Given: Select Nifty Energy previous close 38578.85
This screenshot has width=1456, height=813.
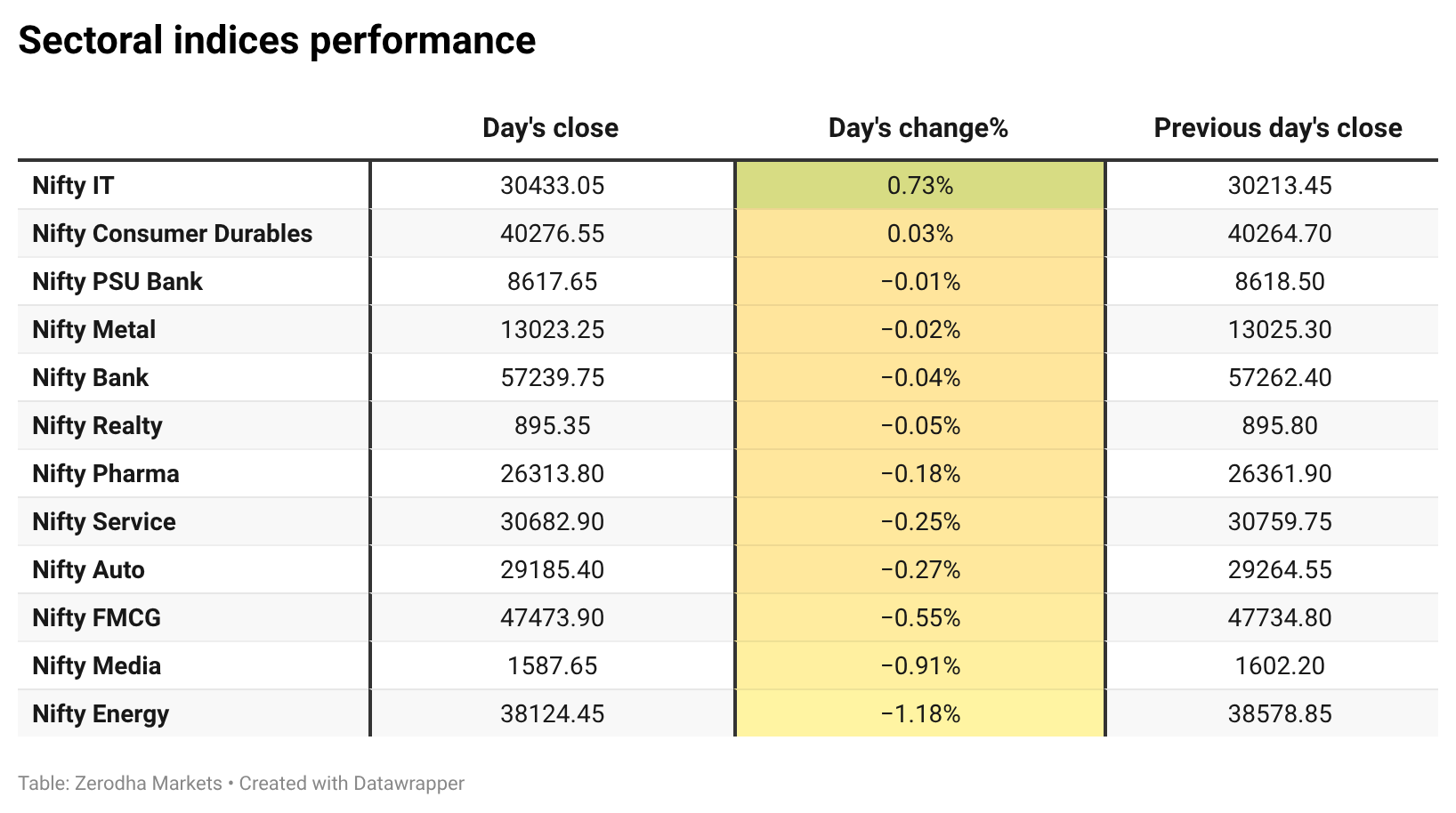Looking at the screenshot, I should [x=1280, y=713].
